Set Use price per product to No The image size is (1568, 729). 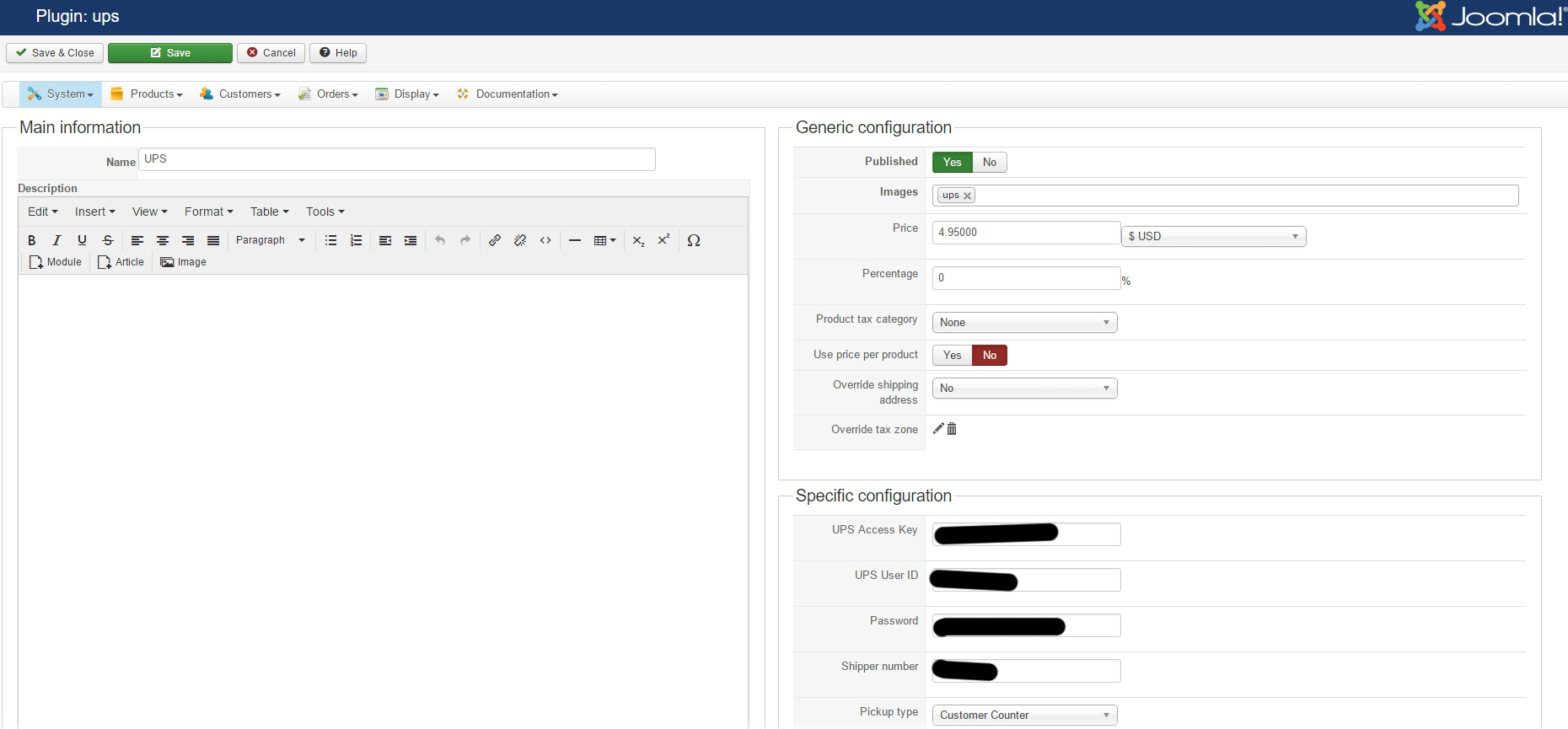click(x=990, y=355)
